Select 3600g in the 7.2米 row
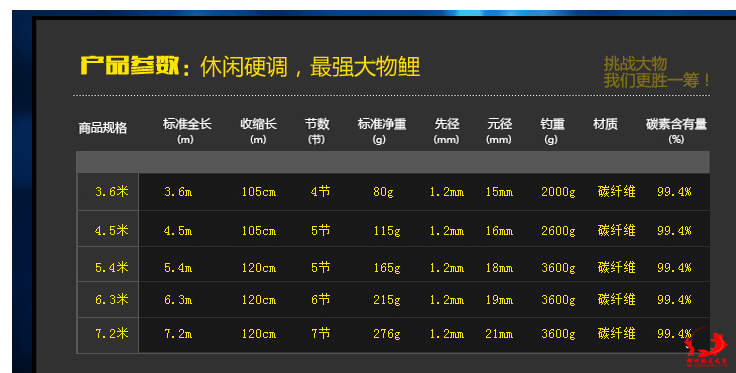The width and height of the screenshot is (736, 373). [558, 334]
